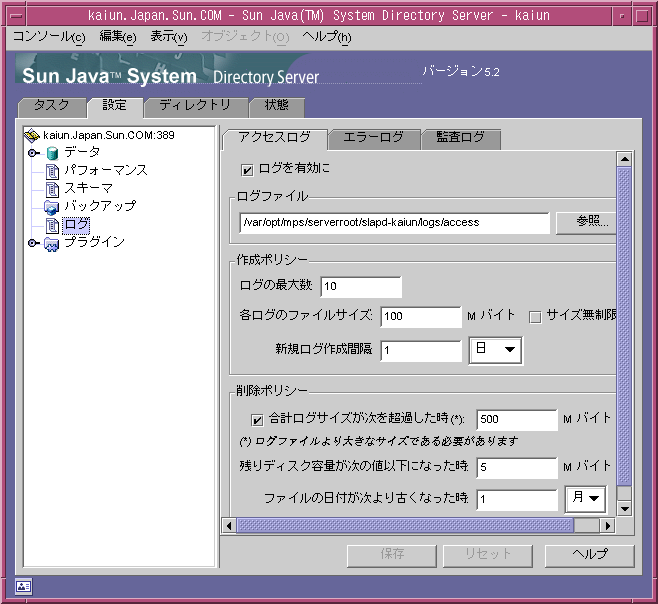The width and height of the screenshot is (658, 604).
Task: Click the scroll left arrow
Action: coord(229,526)
